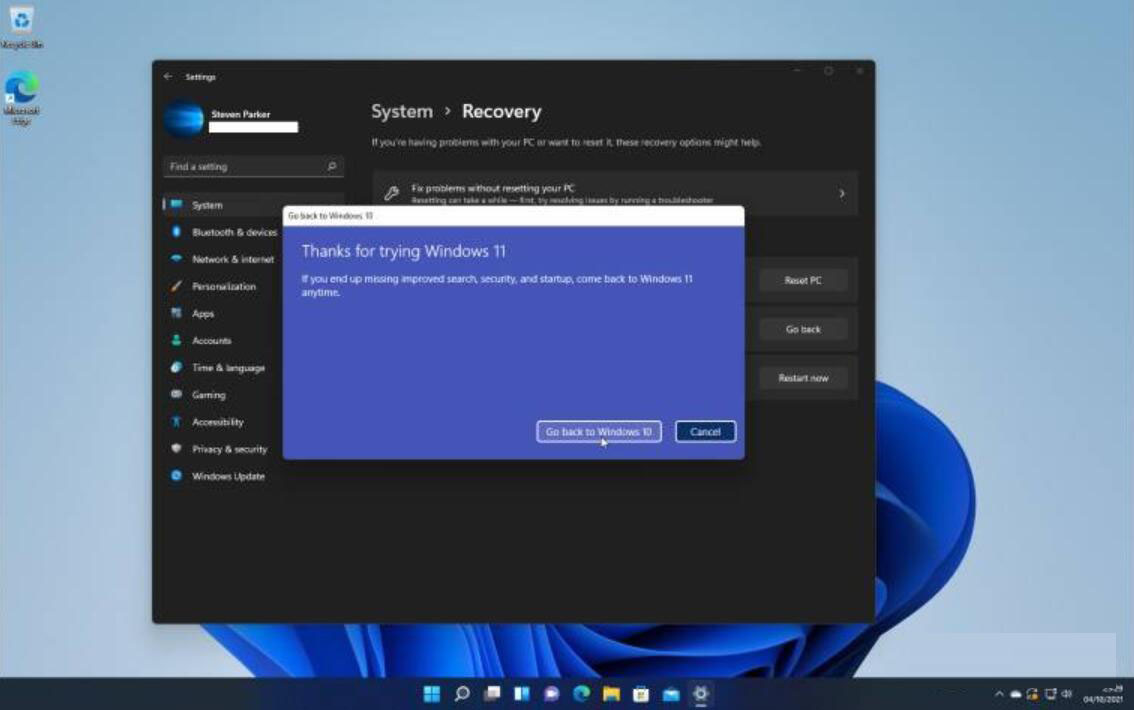Open Personalization via its brush icon
This screenshot has width=1134, height=710.
(x=177, y=286)
